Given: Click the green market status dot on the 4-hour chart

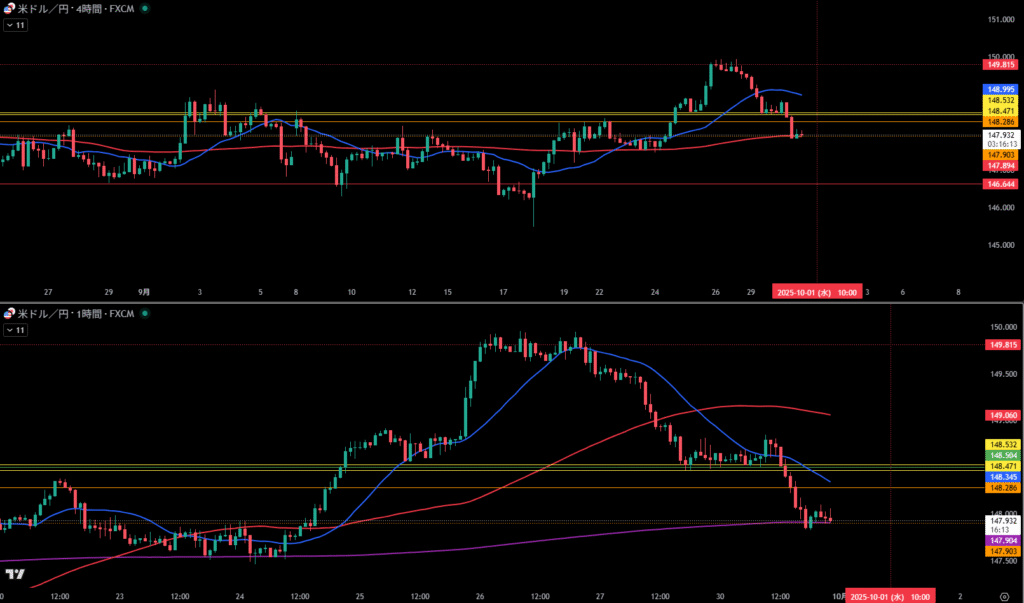Looking at the screenshot, I should tap(145, 8).
